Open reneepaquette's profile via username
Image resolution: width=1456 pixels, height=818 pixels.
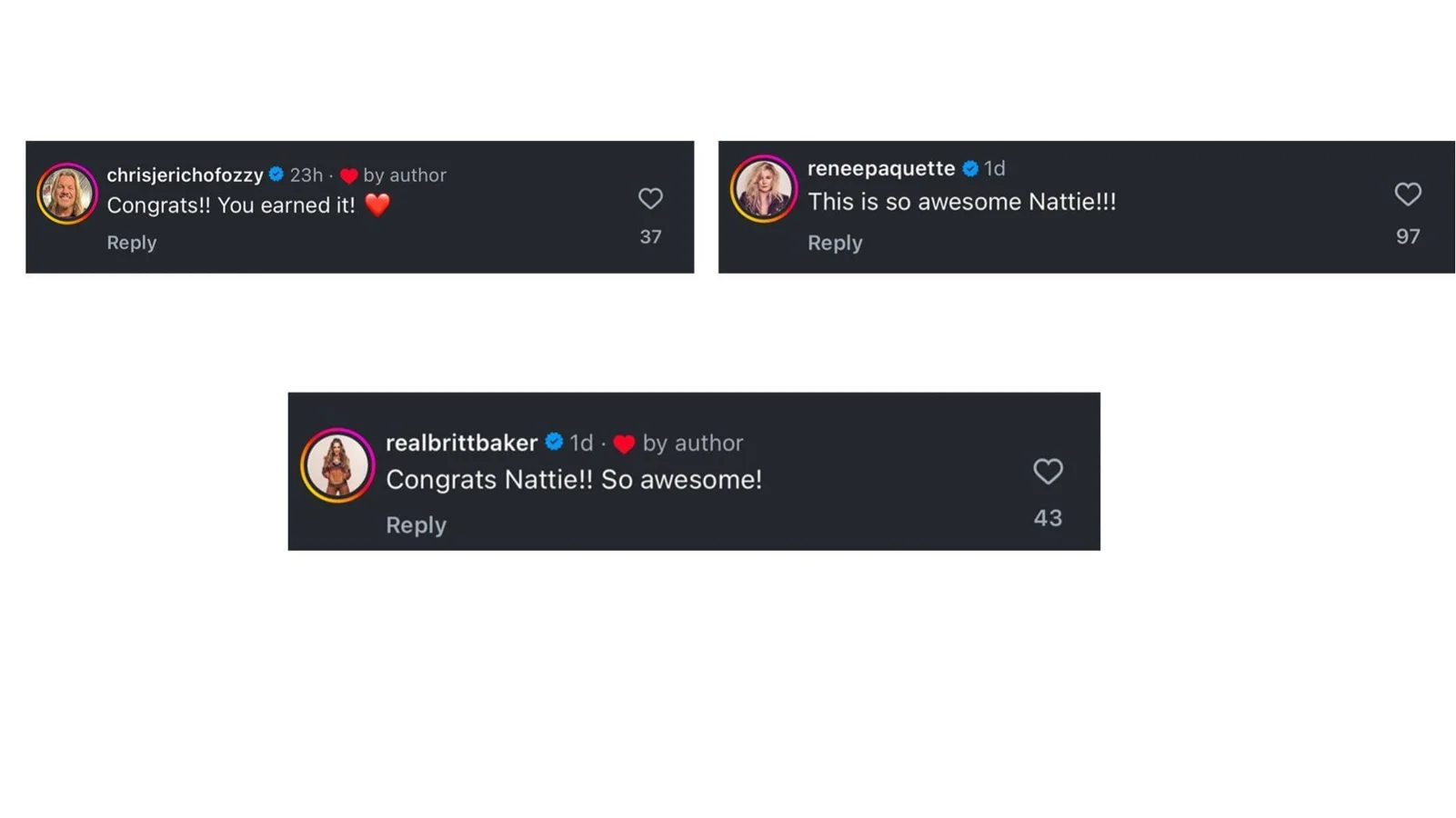(880, 168)
